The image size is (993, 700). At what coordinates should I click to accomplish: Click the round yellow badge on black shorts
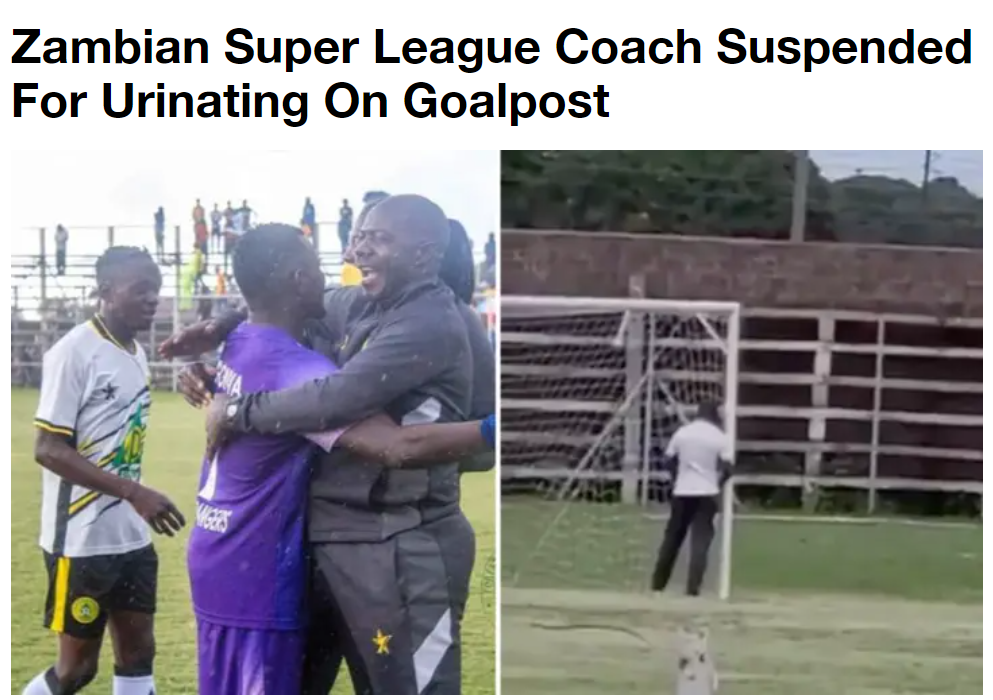coord(85,611)
